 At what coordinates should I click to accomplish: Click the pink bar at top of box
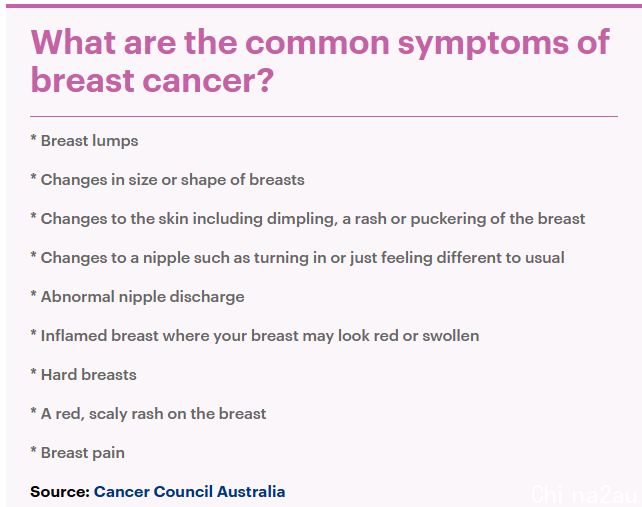click(324, 6)
